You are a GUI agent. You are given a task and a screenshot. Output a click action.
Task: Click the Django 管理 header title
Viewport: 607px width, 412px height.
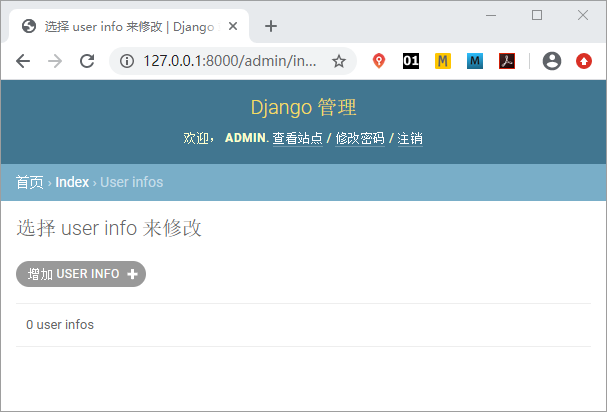[304, 107]
